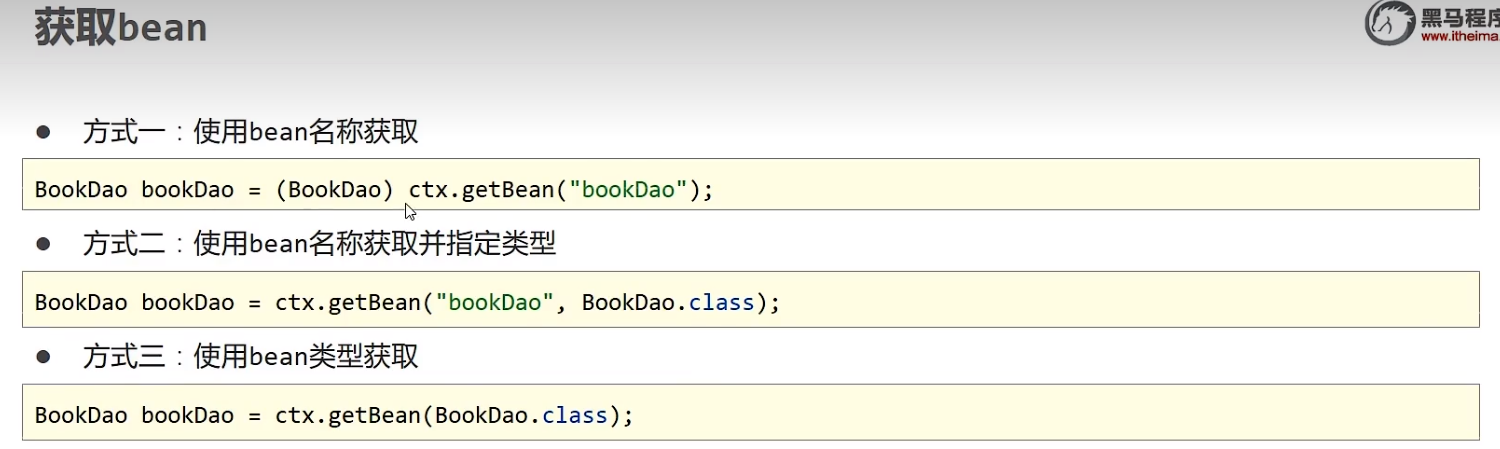Click the blue class keyword in third code block

pyautogui.click(x=575, y=415)
